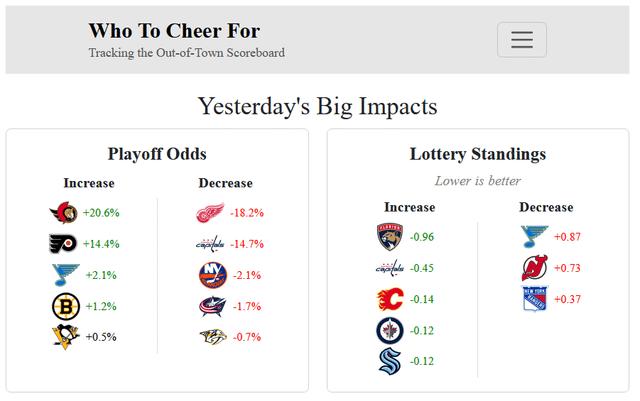
Task: Click the Pittsburgh Penguins logo
Action: coord(65,337)
